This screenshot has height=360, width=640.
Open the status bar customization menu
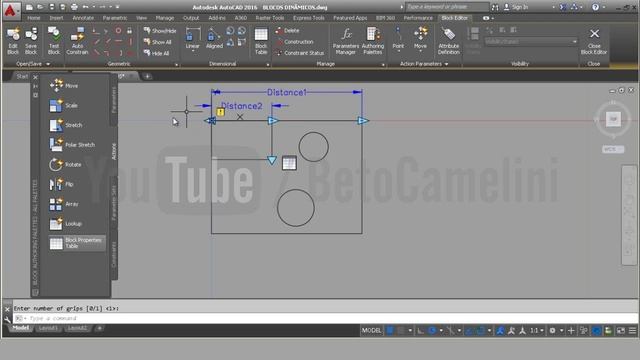(632, 330)
